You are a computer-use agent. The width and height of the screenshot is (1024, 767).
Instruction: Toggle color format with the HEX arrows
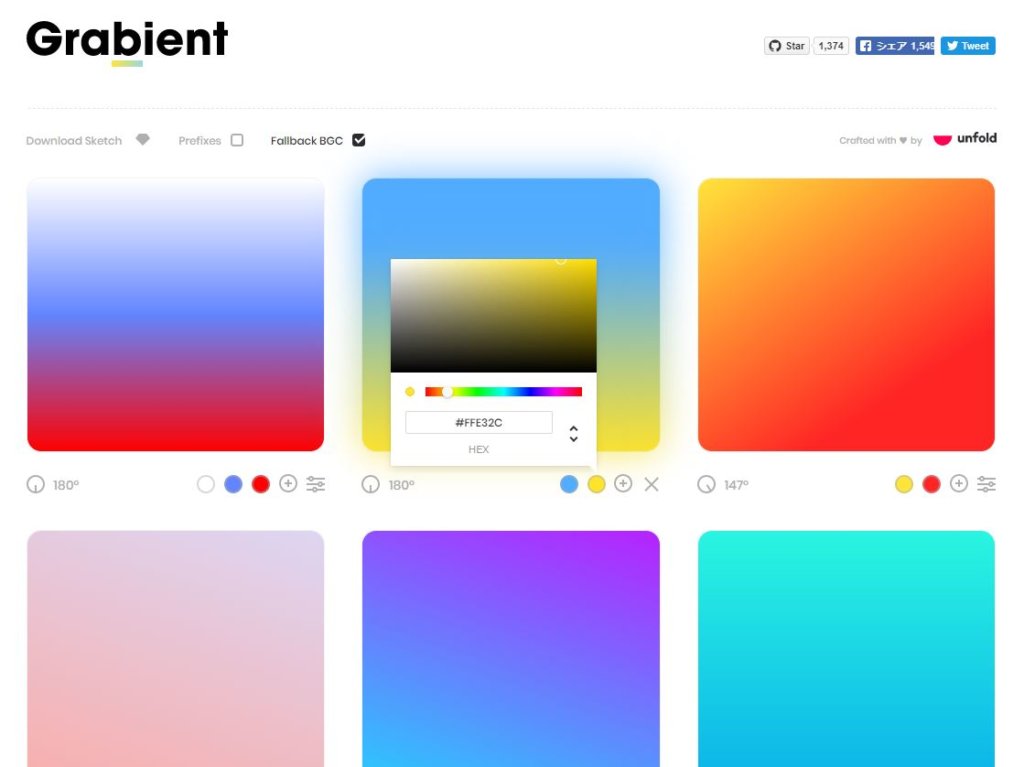573,434
